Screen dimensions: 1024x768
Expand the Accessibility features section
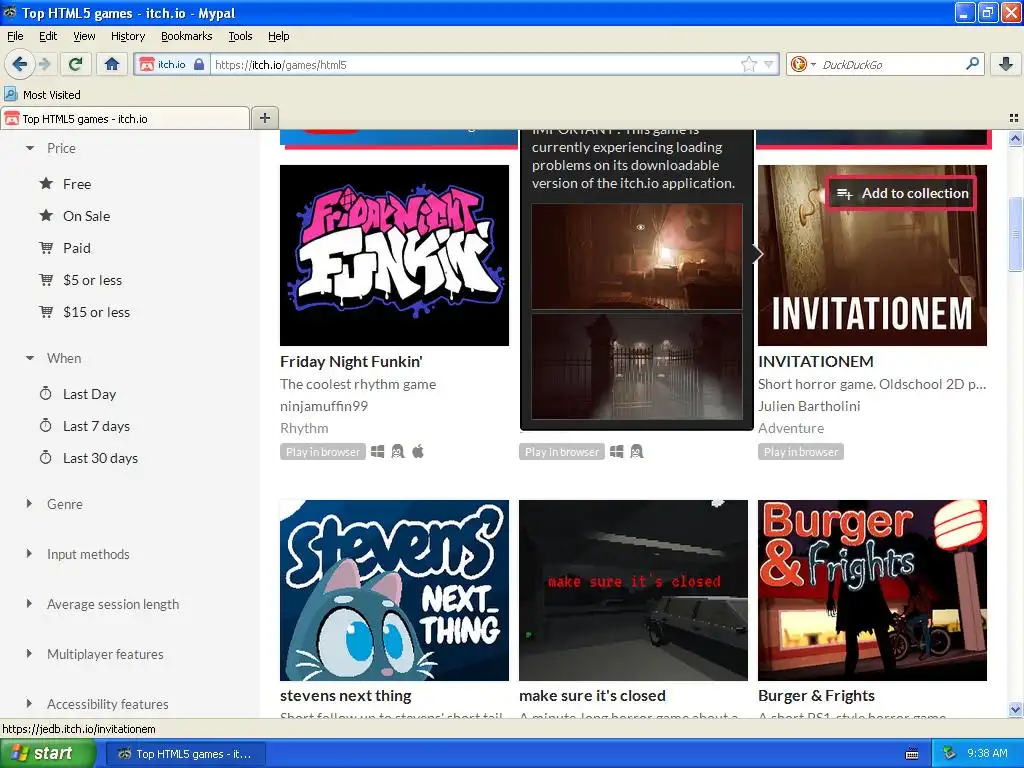[97, 704]
